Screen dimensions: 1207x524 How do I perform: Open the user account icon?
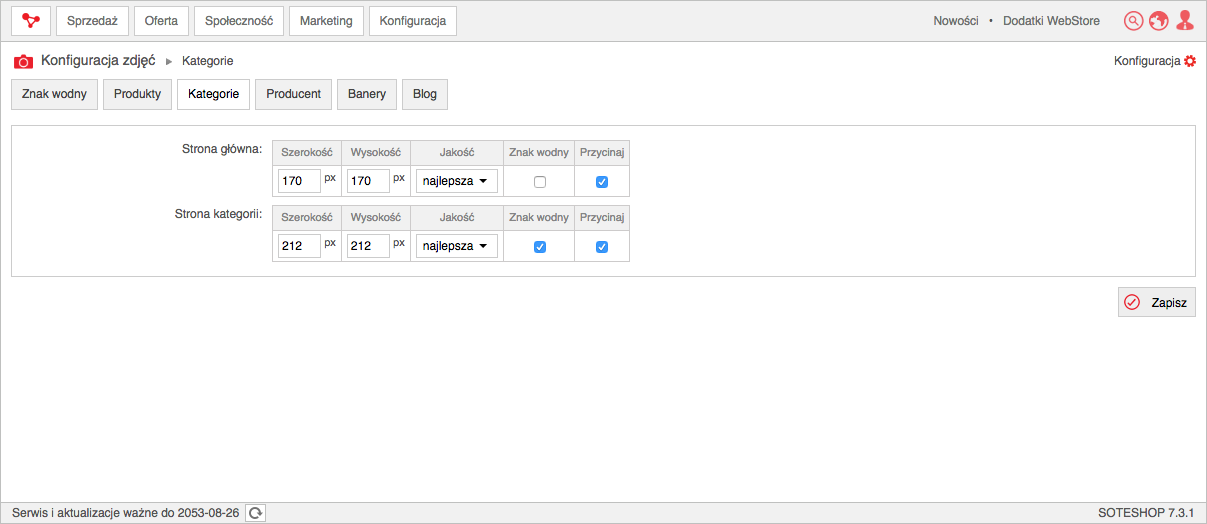[1185, 21]
